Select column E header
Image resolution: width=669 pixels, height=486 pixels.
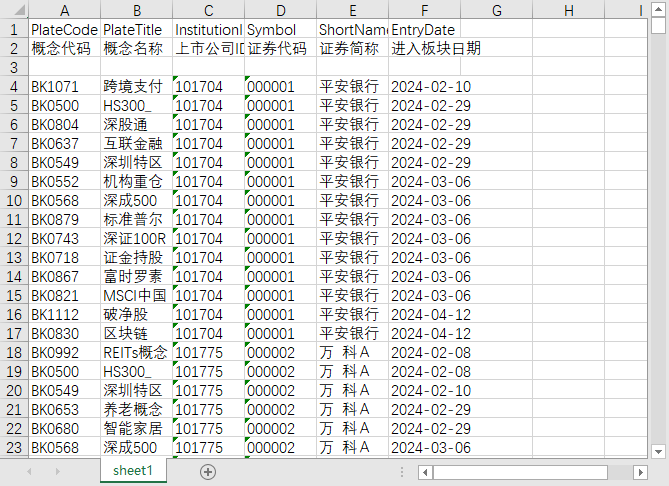tap(353, 10)
